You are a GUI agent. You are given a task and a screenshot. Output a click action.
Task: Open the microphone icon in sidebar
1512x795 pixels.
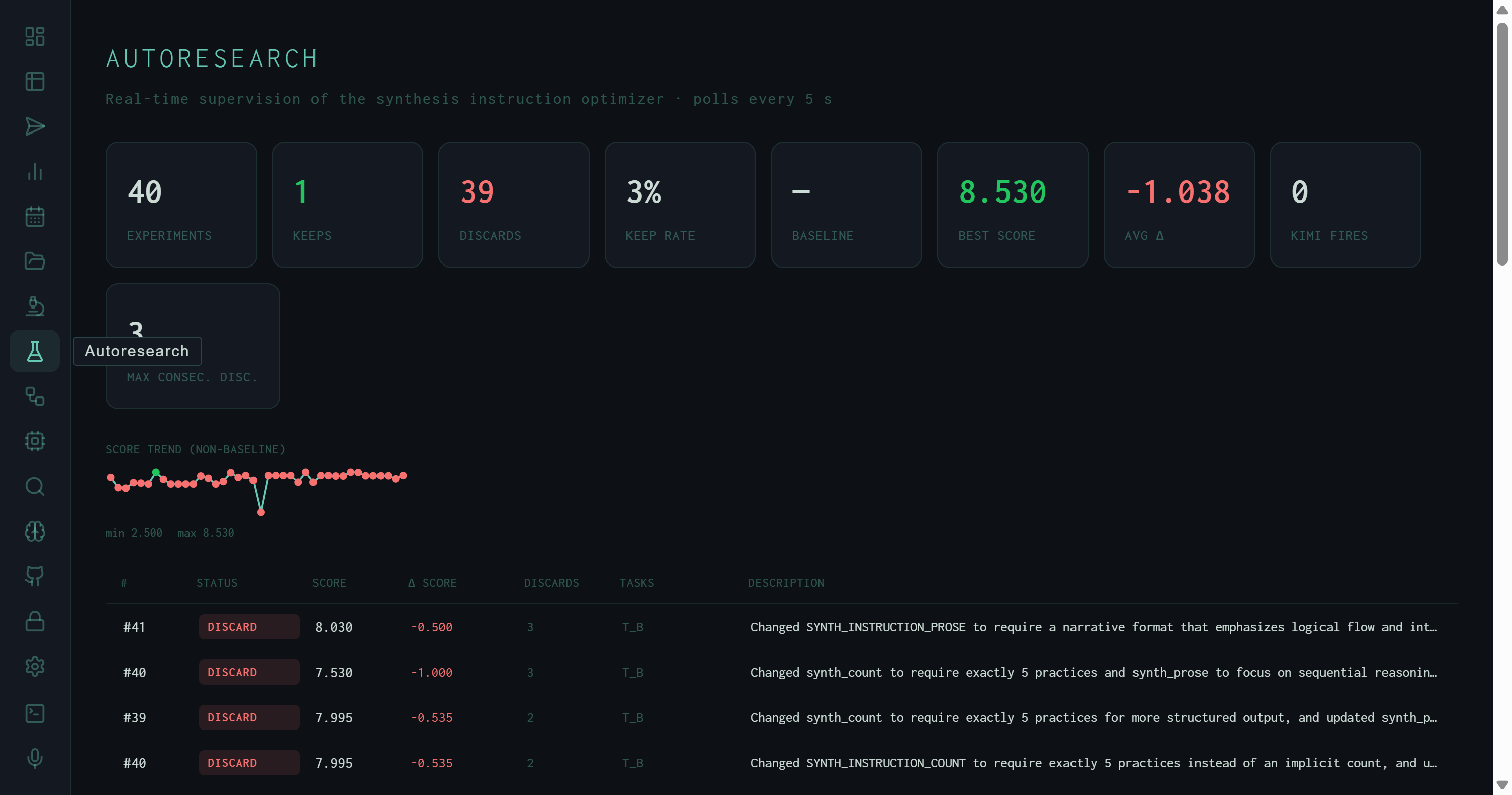[x=35, y=758]
